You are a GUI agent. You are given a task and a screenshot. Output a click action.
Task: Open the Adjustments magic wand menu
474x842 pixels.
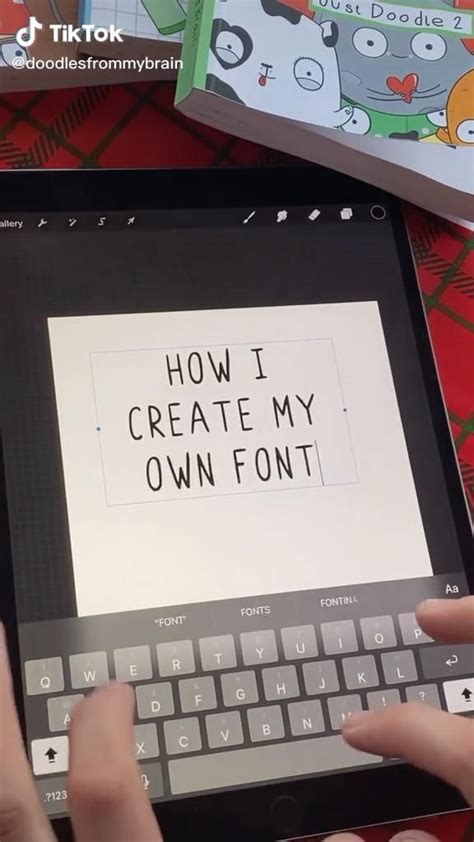pos(72,222)
